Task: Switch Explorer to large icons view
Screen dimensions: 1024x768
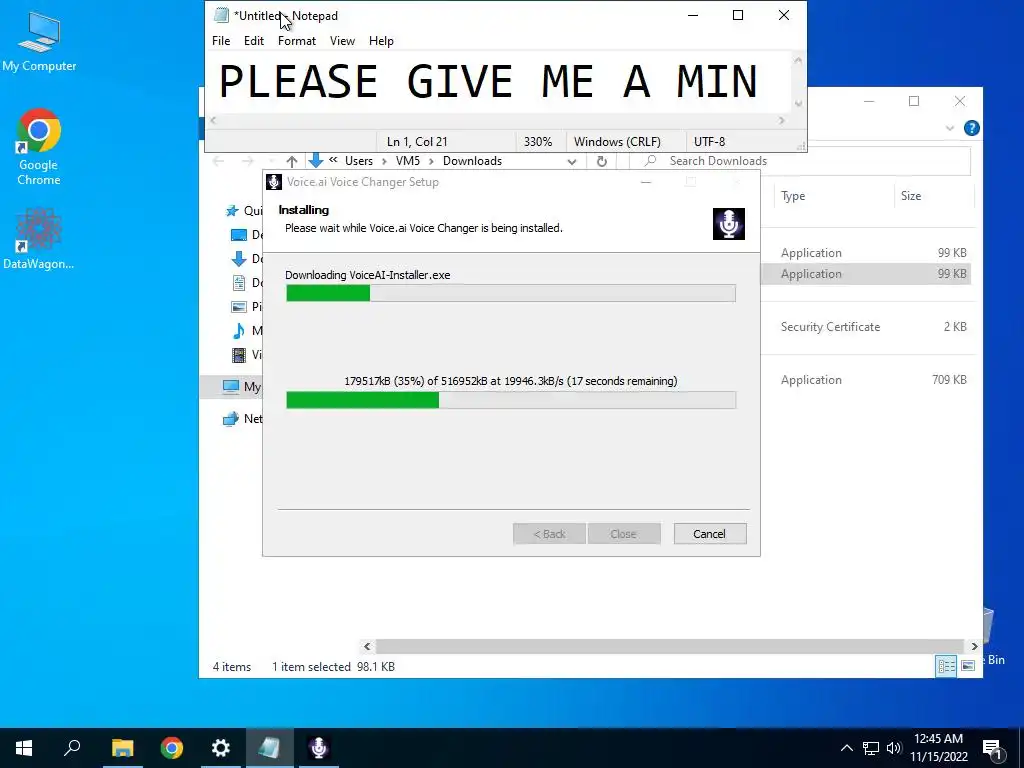Action: (x=968, y=665)
